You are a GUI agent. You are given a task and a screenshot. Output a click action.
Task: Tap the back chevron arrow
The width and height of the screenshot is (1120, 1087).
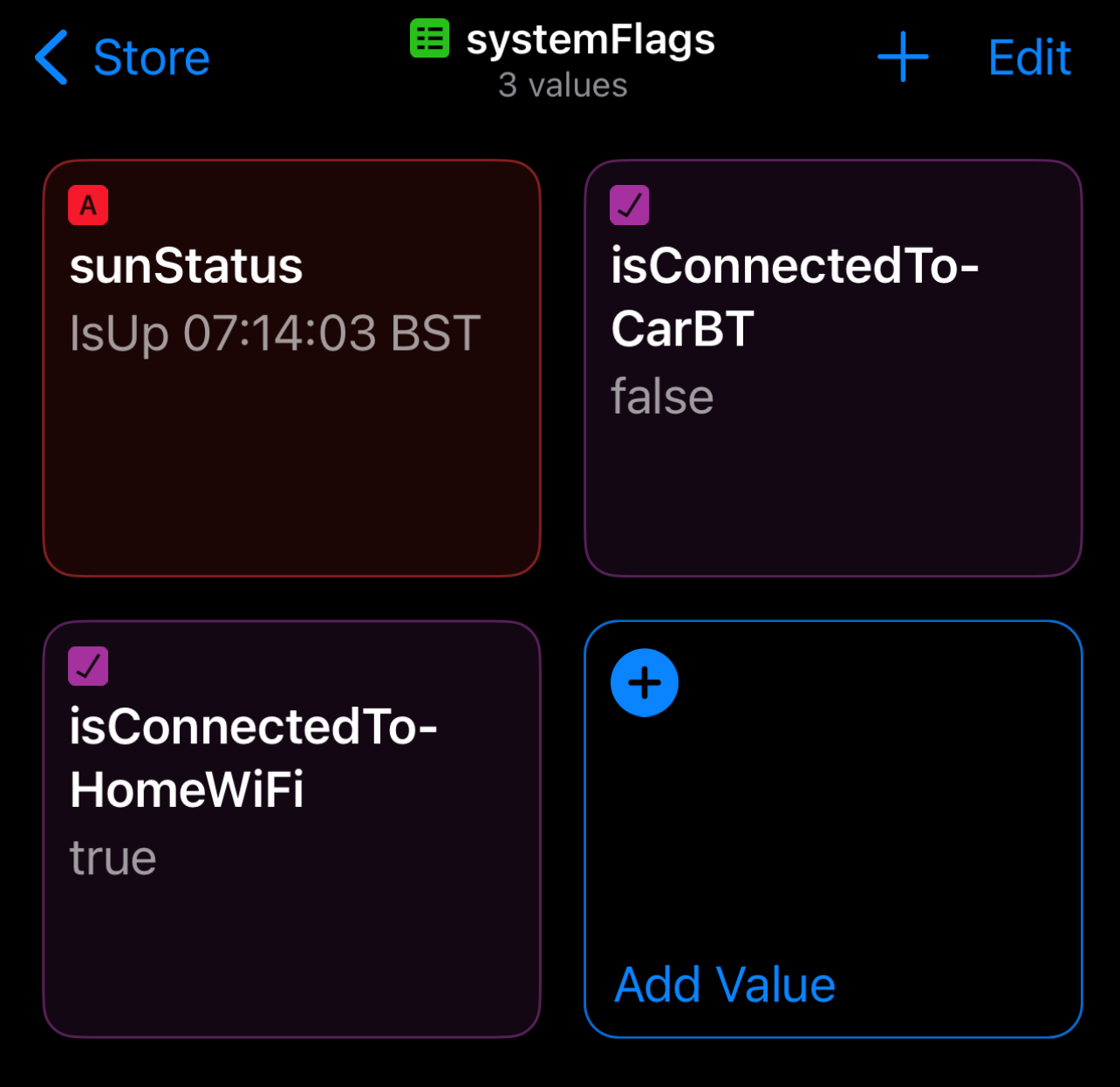point(52,58)
